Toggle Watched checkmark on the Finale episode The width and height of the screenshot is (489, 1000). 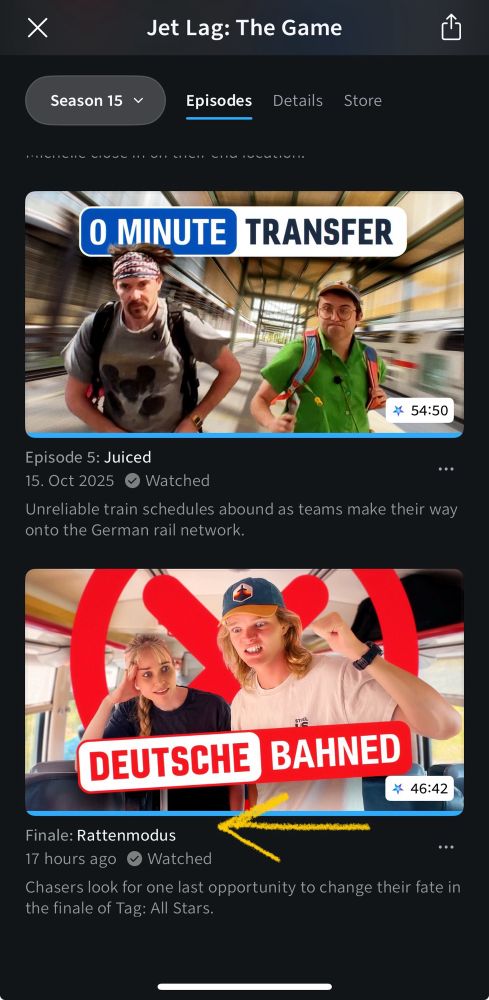pos(134,859)
